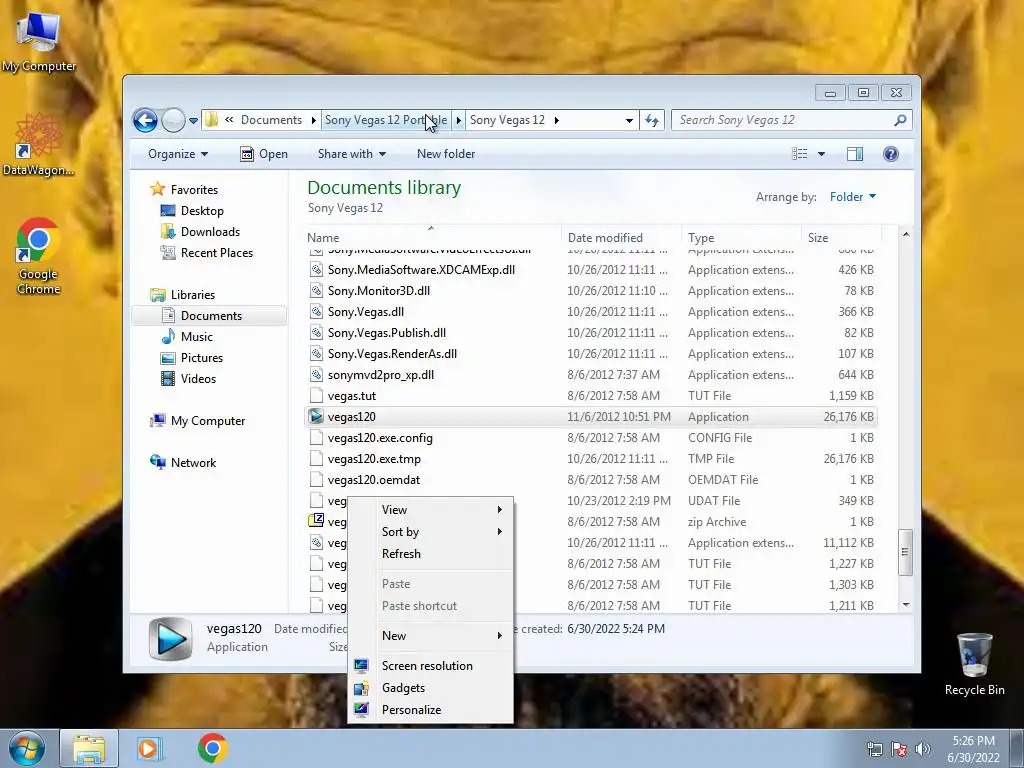This screenshot has height=768, width=1024.
Task: Select Sony.Vegas.dll file icon
Action: click(x=316, y=312)
